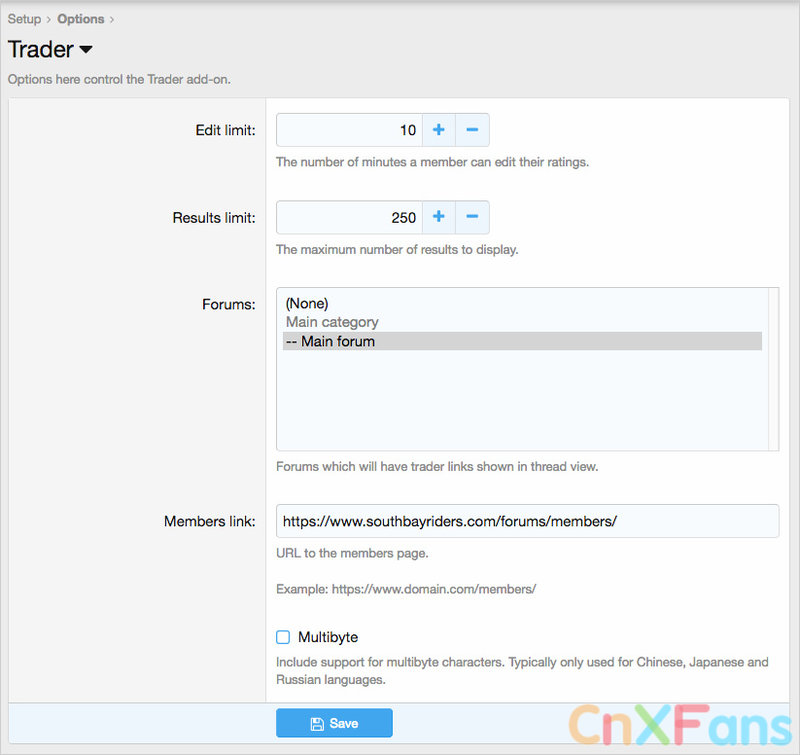Click the Members link URL field
800x755 pixels.
527,521
